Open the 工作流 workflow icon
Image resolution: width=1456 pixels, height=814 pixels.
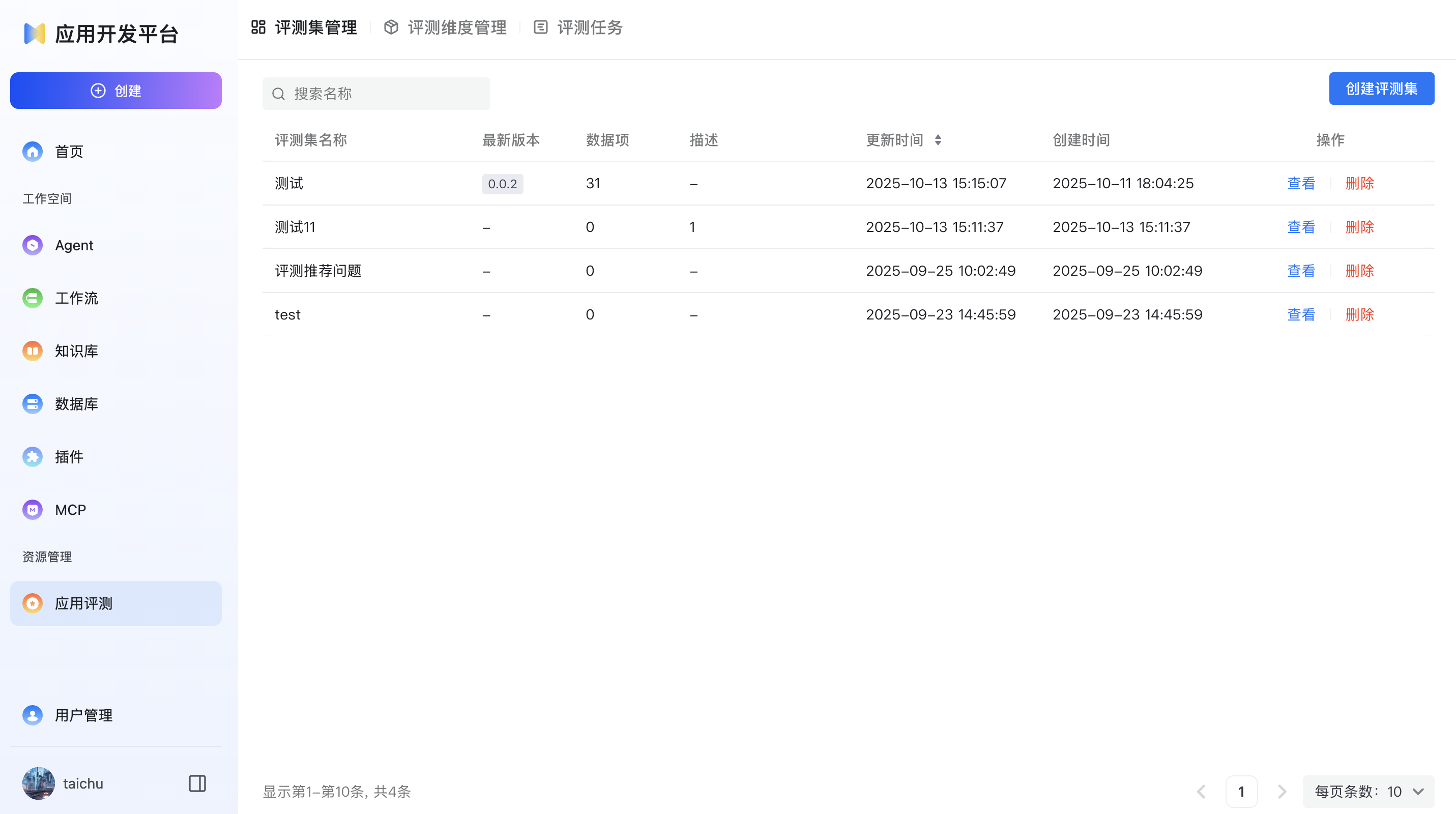(32, 298)
